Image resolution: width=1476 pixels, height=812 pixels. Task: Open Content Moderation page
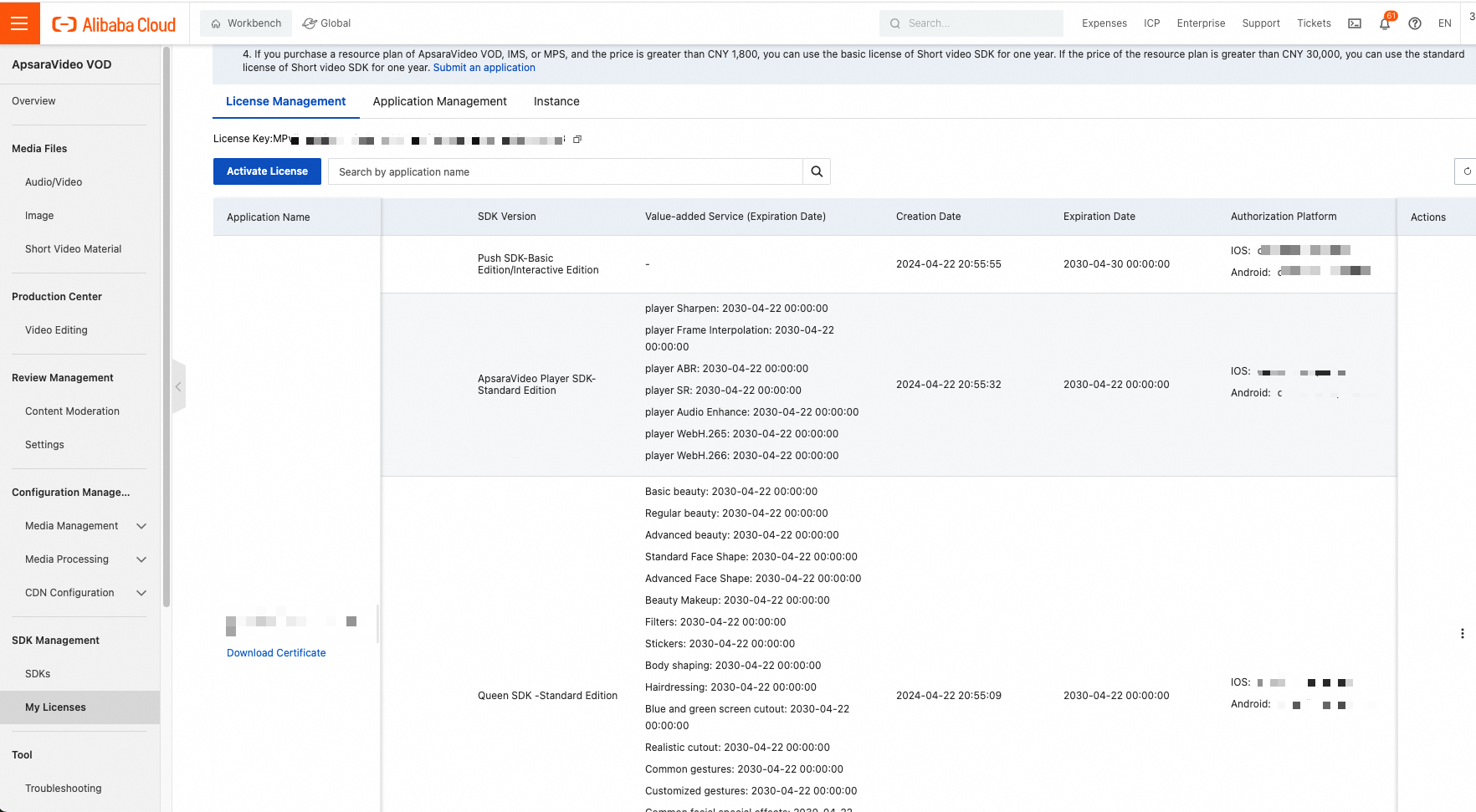click(72, 411)
